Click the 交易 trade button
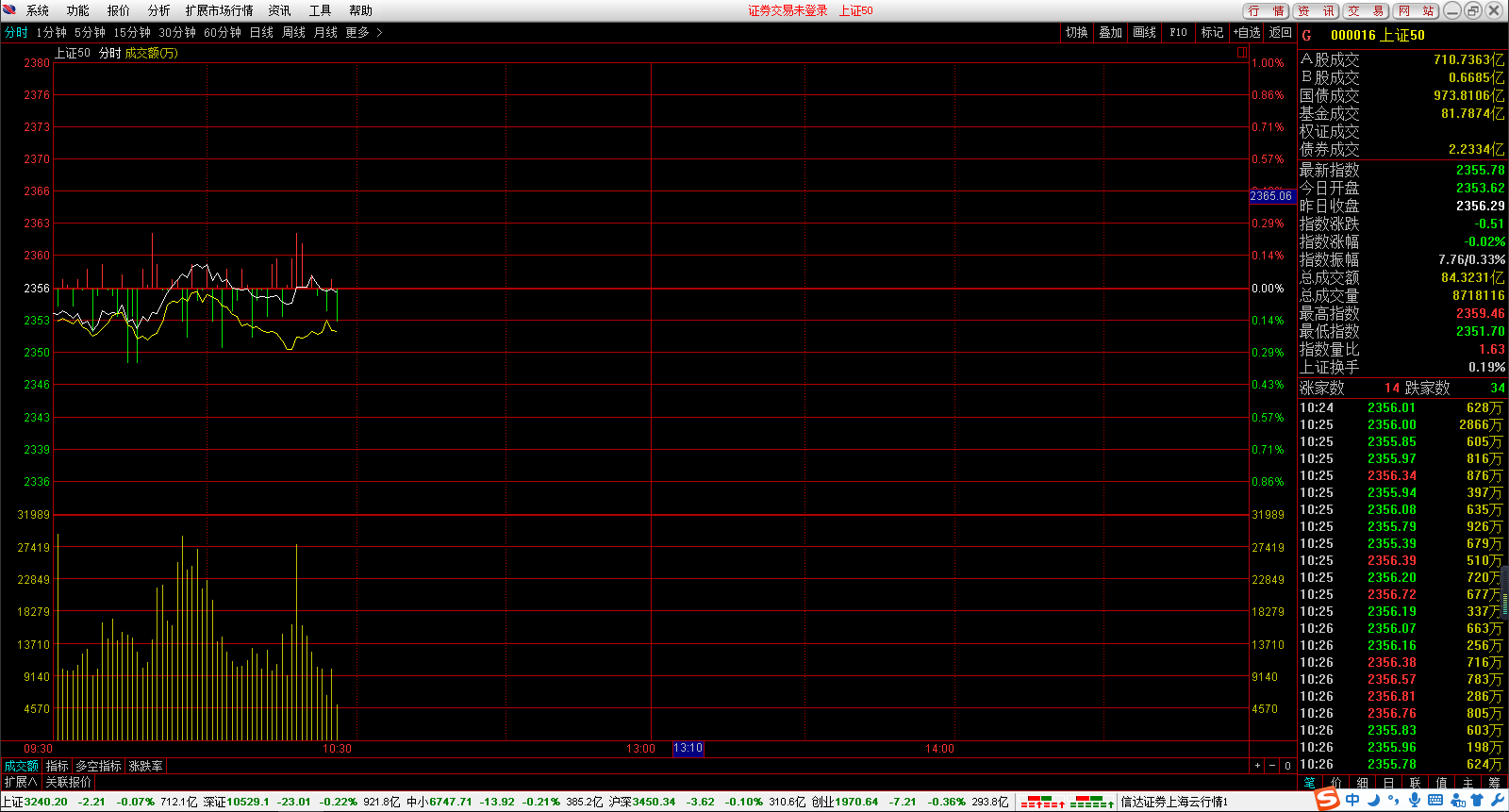 (x=1366, y=10)
